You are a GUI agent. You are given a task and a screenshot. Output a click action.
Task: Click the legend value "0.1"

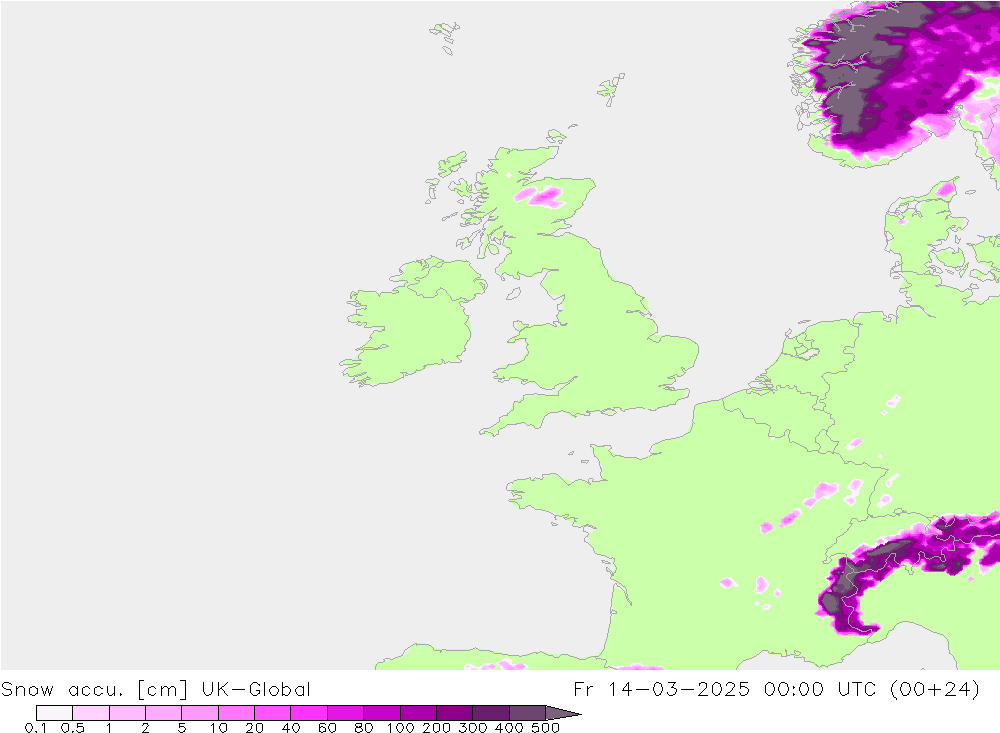pos(36,728)
